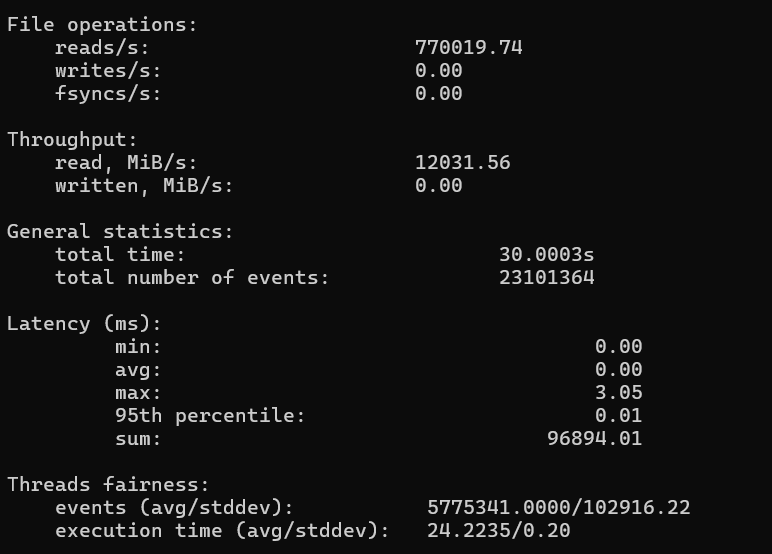Screen dimensions: 772x554
Task: Click the reads value 770019.74
Action: click(x=468, y=48)
